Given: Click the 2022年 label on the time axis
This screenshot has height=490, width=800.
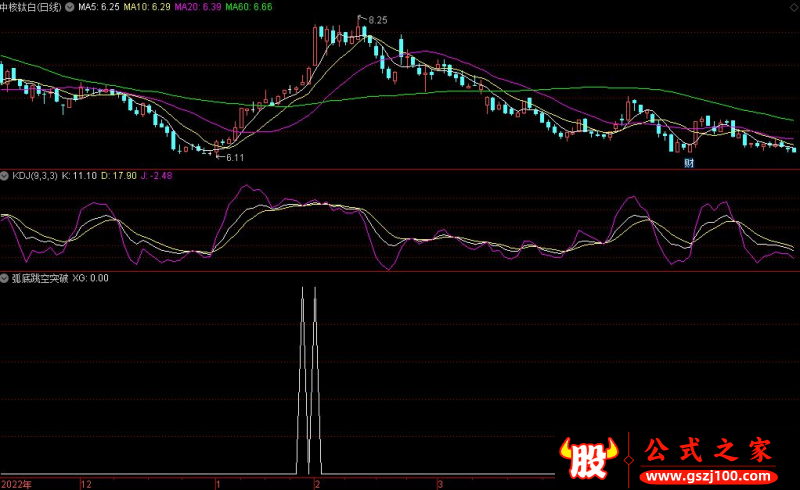Looking at the screenshot, I should point(17,483).
